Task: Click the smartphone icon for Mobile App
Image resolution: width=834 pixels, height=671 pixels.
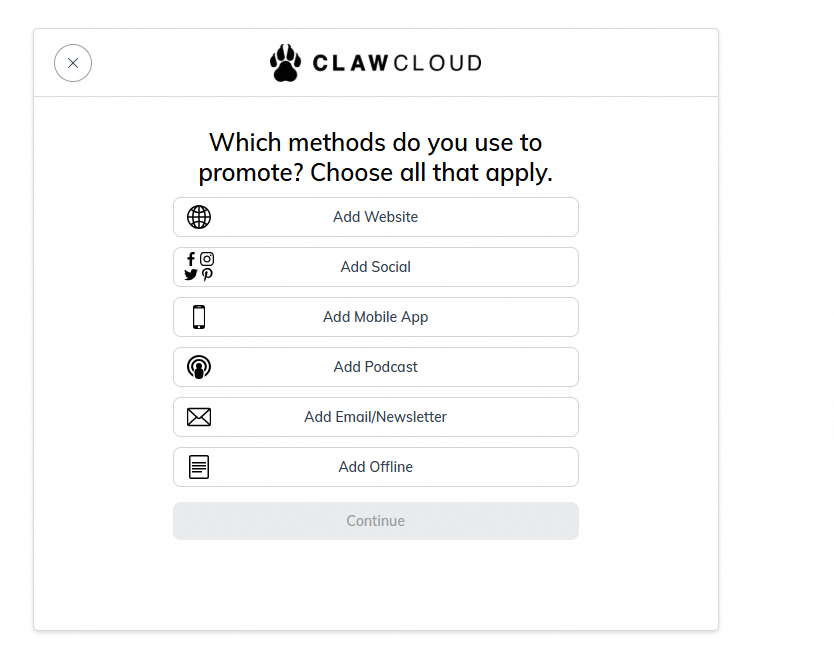Action: click(x=199, y=317)
